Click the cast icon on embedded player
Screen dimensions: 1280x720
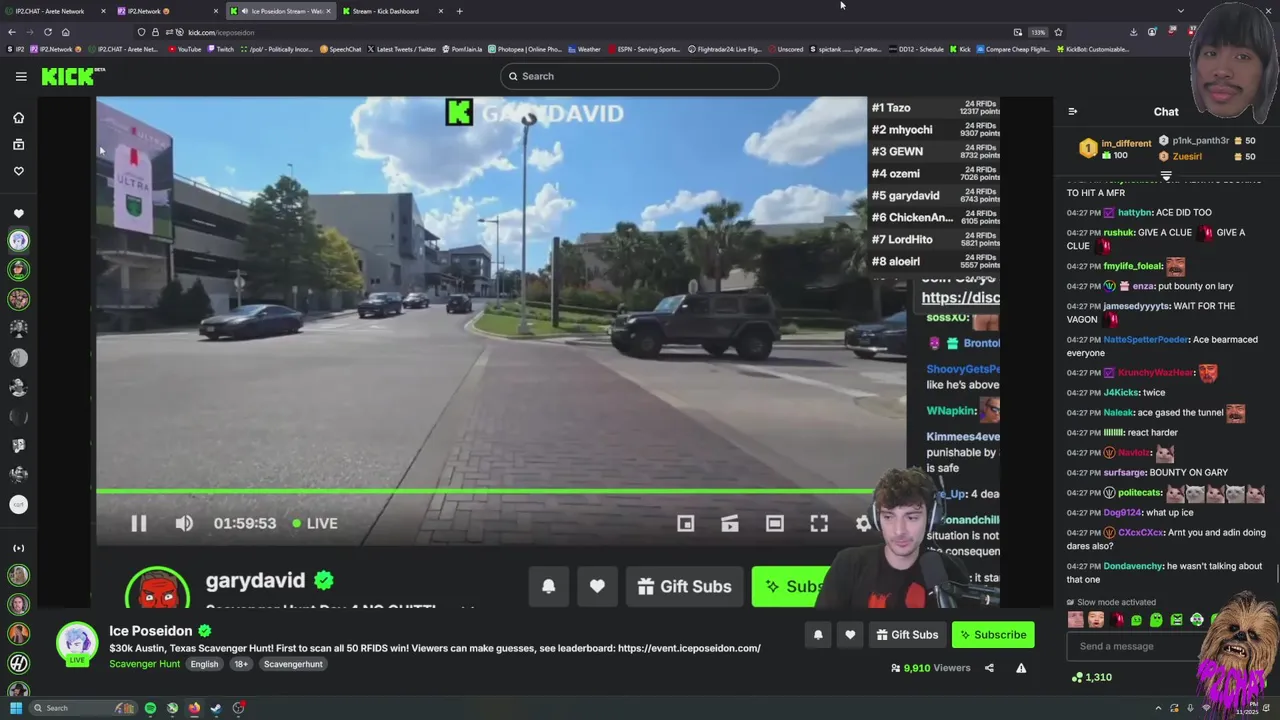point(730,523)
